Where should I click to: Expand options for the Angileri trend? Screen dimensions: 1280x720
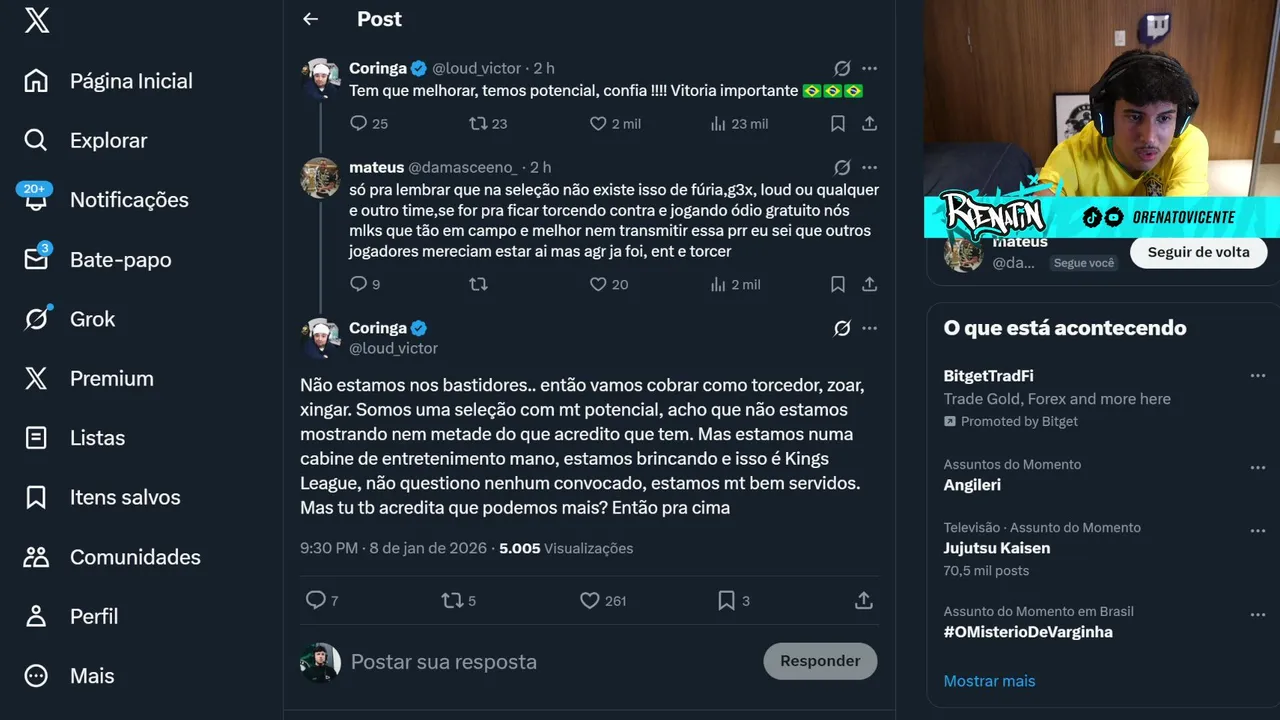(1257, 467)
